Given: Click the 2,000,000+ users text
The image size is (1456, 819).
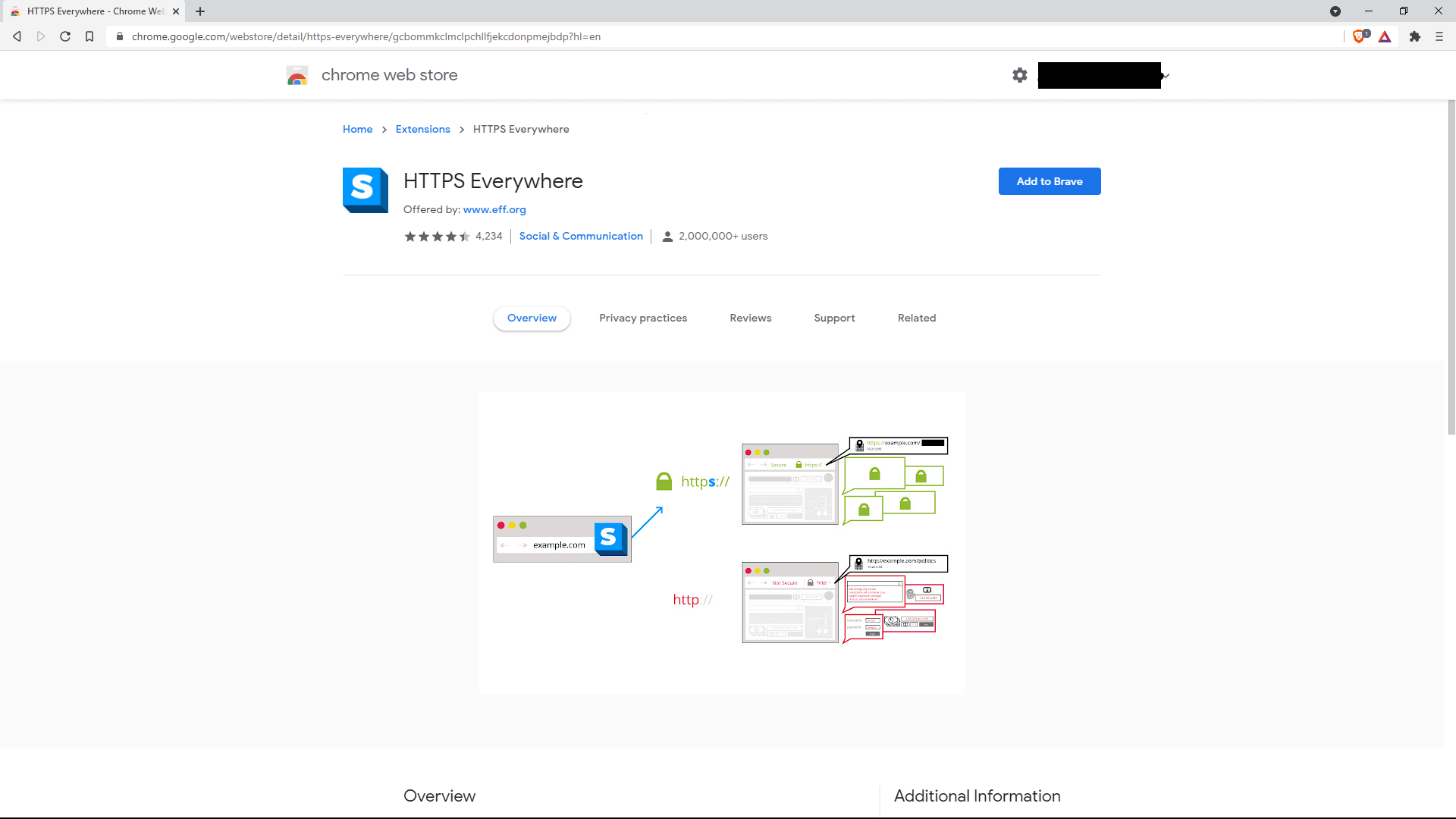Looking at the screenshot, I should coord(723,236).
